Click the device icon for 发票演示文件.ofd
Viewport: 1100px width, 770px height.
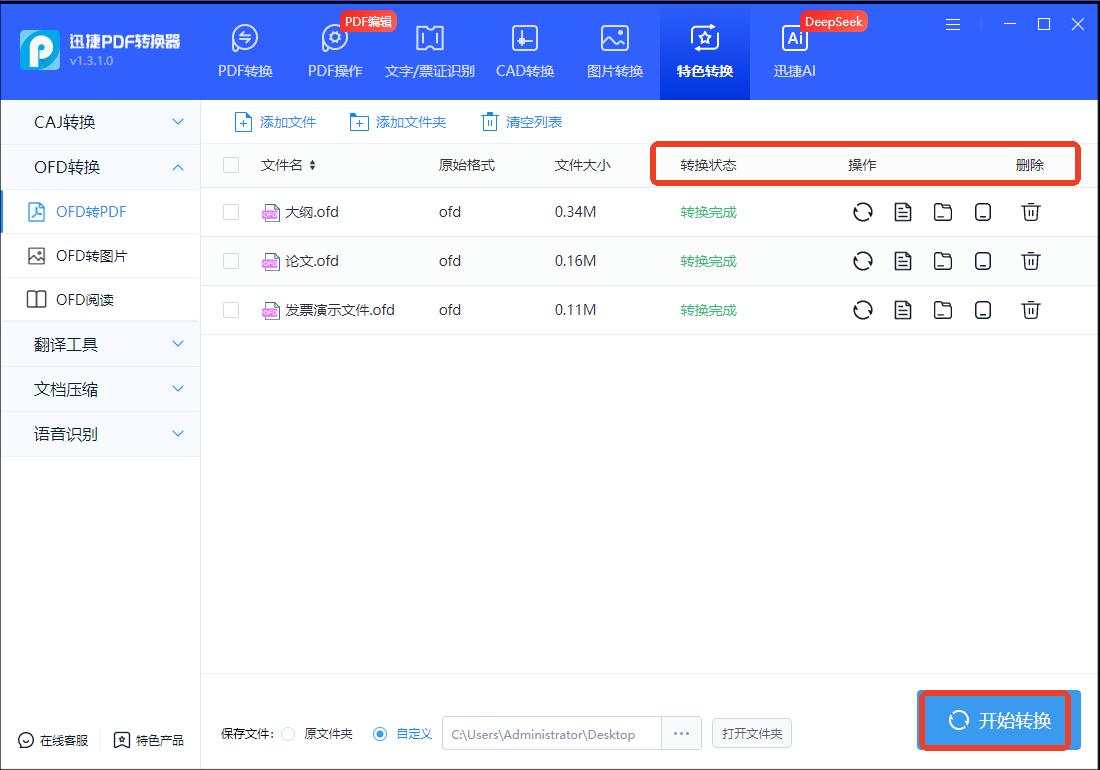pos(983,310)
